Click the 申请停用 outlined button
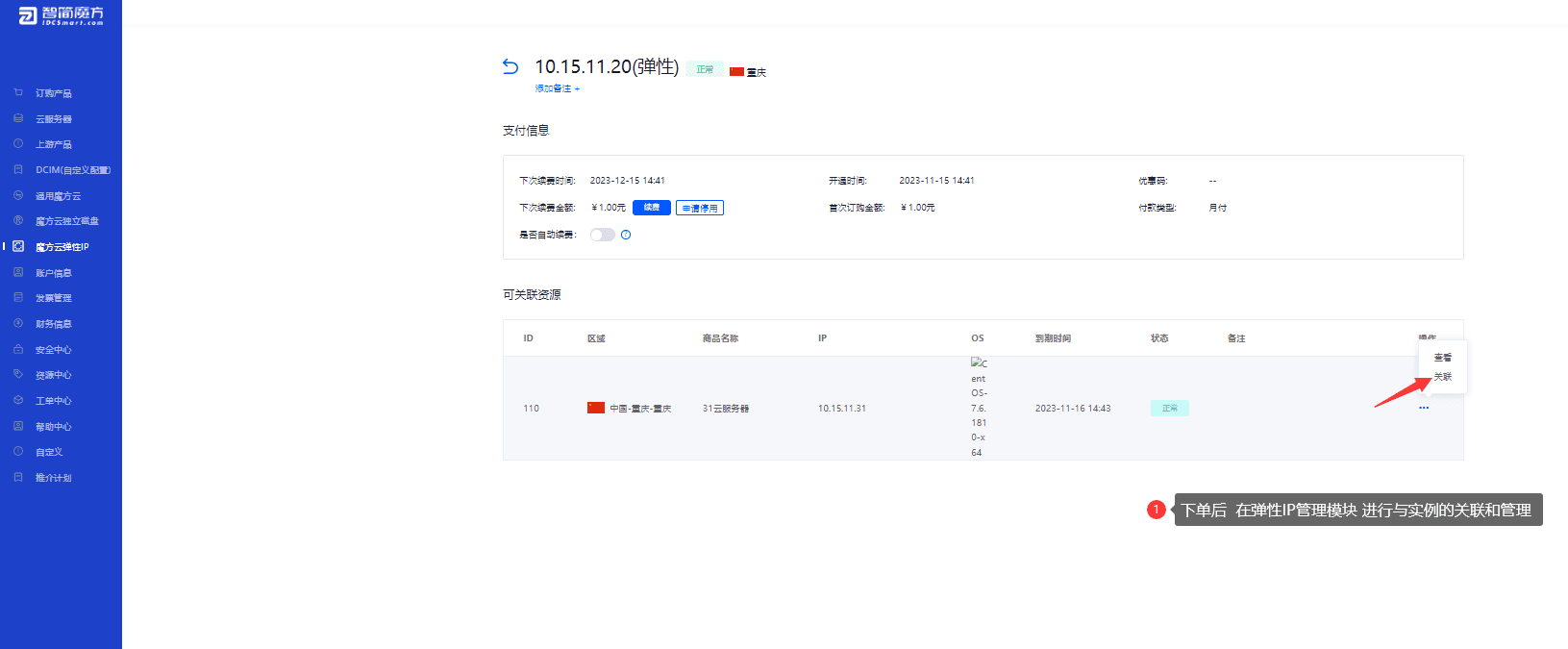1568x649 pixels. 700,208
